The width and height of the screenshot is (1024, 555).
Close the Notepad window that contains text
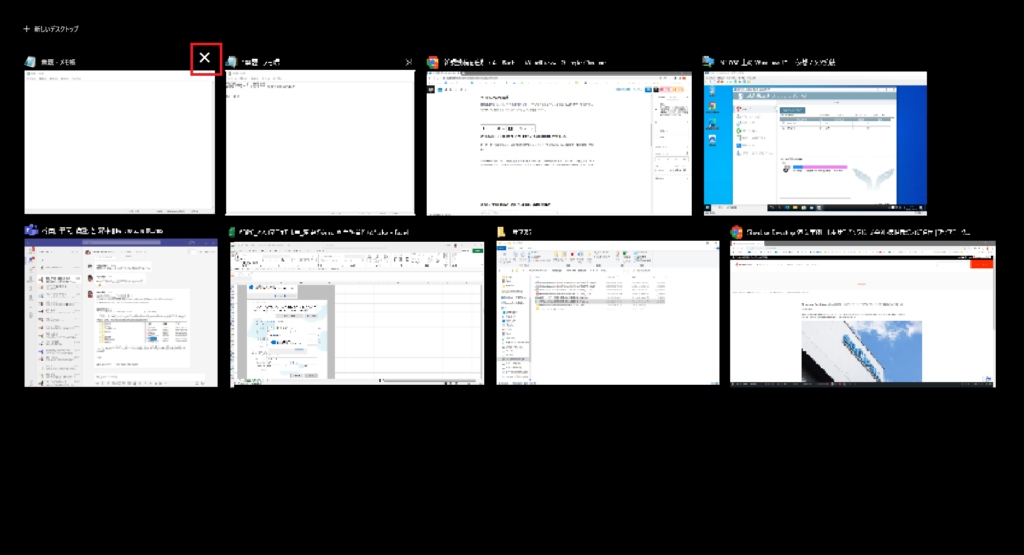pyautogui.click(x=409, y=63)
